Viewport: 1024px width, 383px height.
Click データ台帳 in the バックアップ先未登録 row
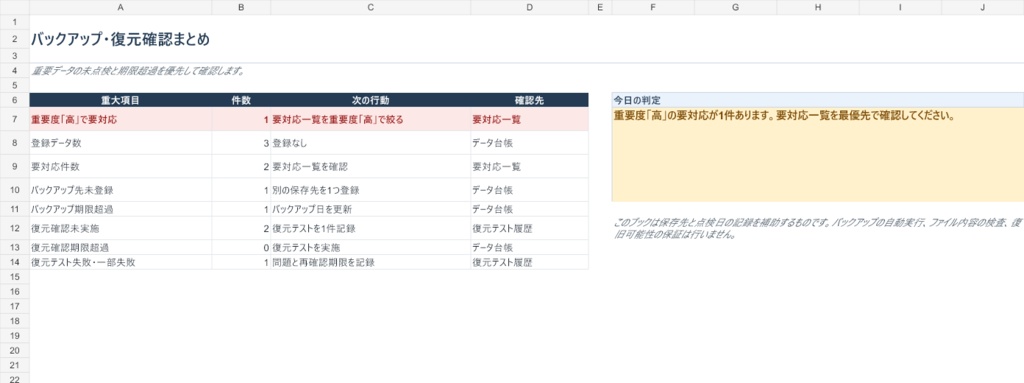pos(529,190)
